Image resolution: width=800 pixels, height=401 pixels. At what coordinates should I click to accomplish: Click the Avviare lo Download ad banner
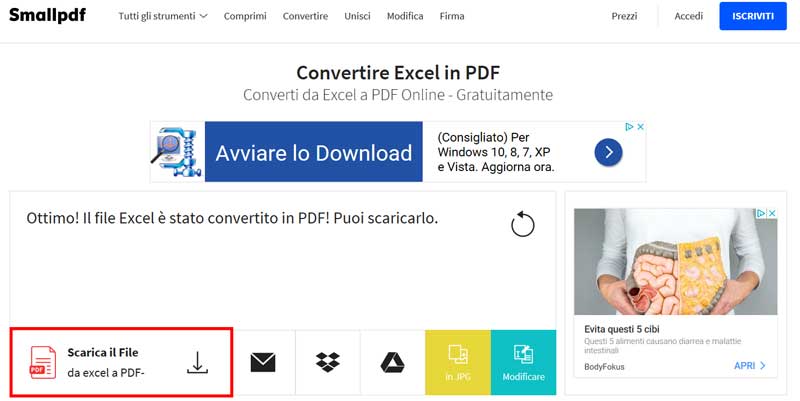(314, 152)
